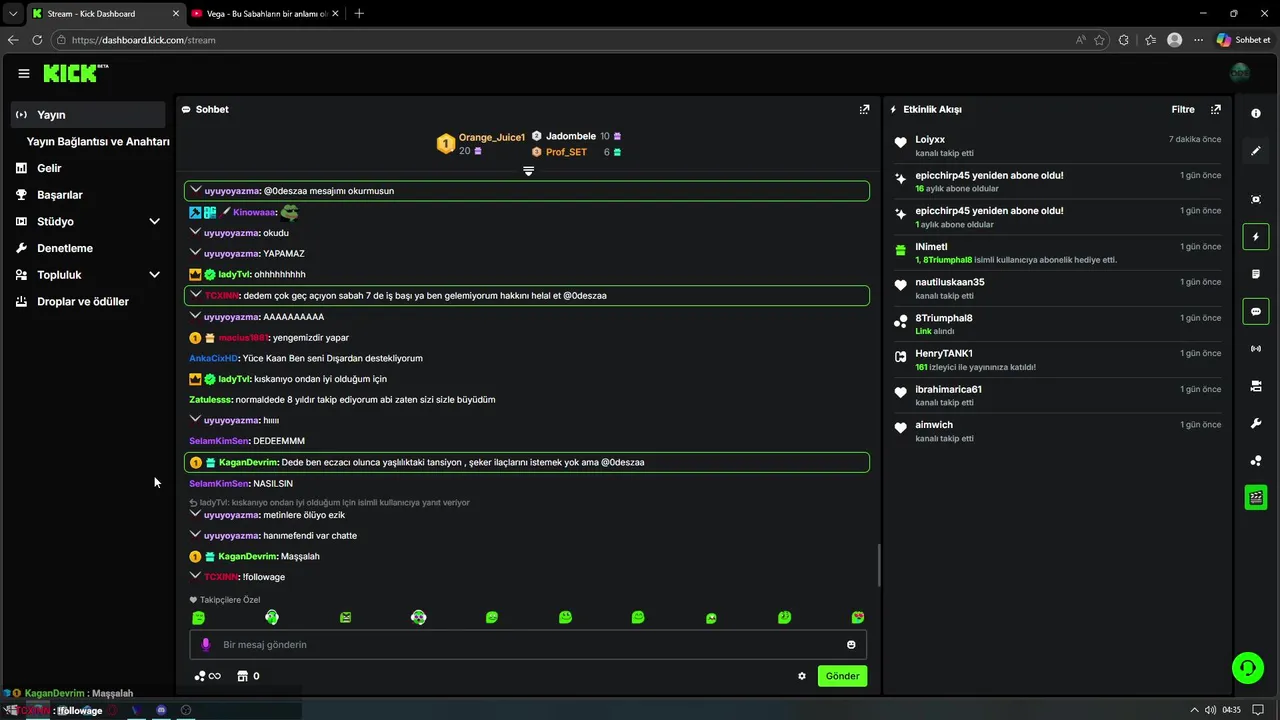The width and height of the screenshot is (1280, 720).
Task: Open the hamburger menu beside the Kick logo
Action: pos(24,73)
